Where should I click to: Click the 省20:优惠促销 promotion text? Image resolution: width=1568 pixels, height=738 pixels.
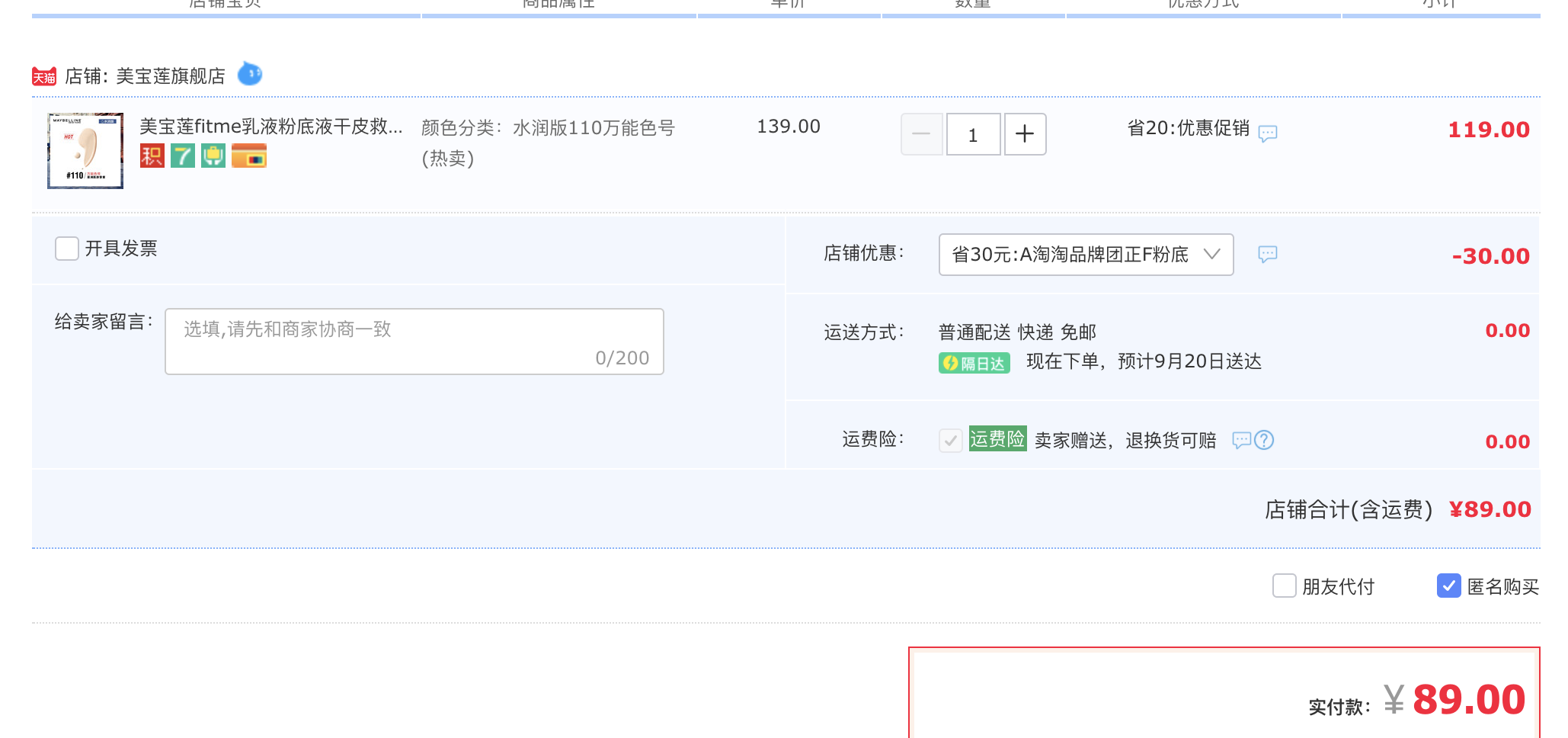click(x=1189, y=128)
